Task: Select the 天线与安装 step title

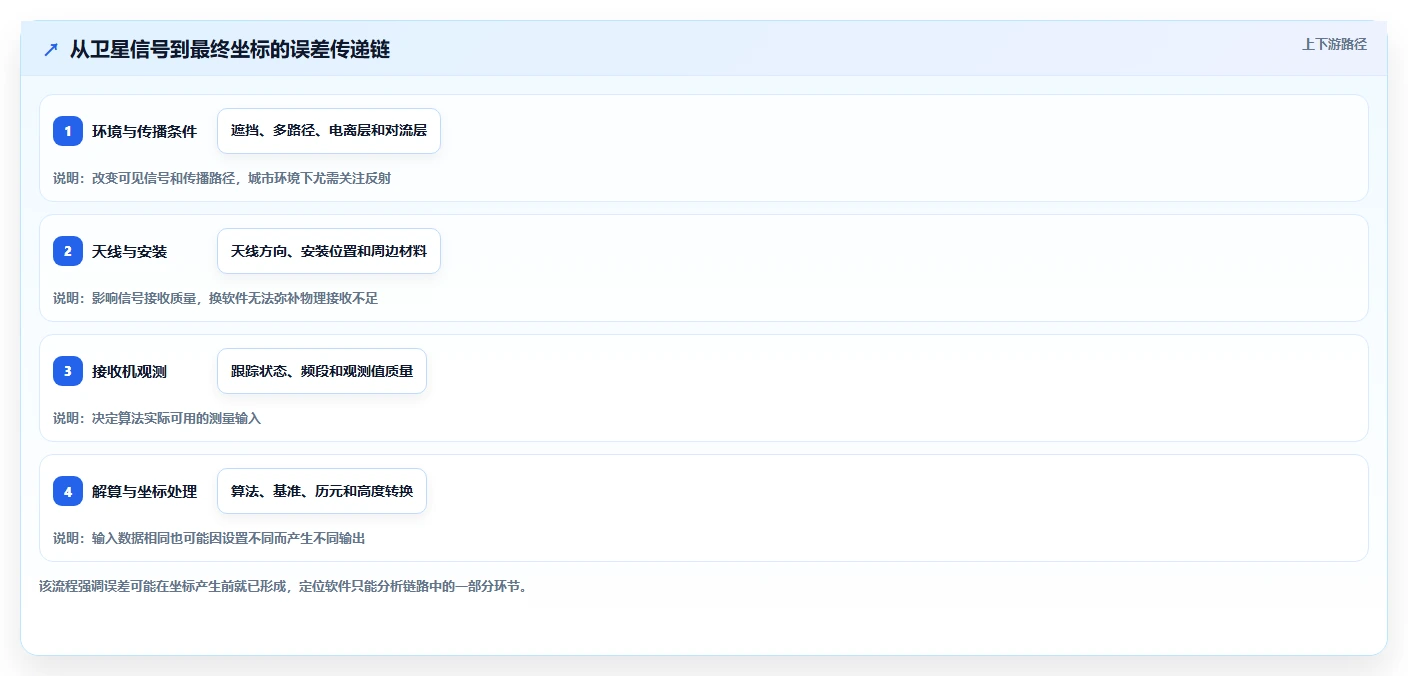Action: click(129, 251)
